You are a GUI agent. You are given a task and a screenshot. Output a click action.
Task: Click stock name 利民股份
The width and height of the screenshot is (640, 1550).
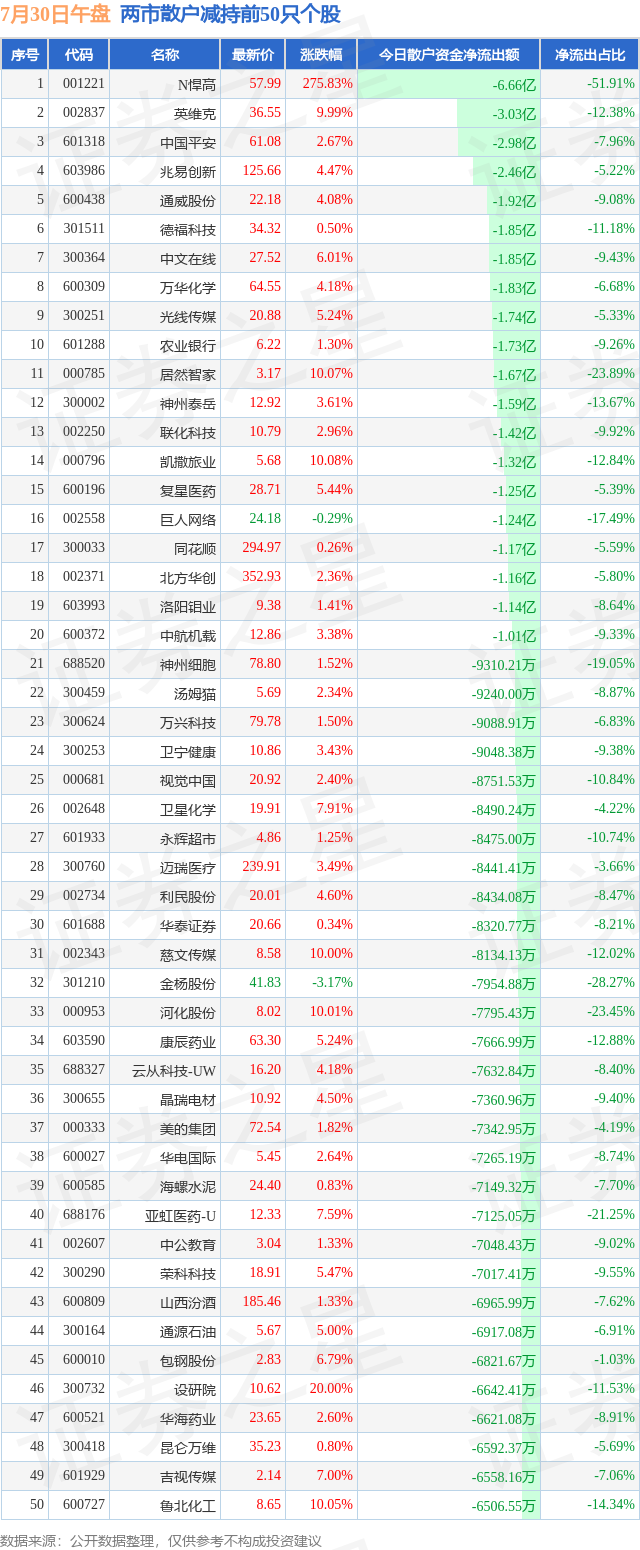pyautogui.click(x=188, y=896)
